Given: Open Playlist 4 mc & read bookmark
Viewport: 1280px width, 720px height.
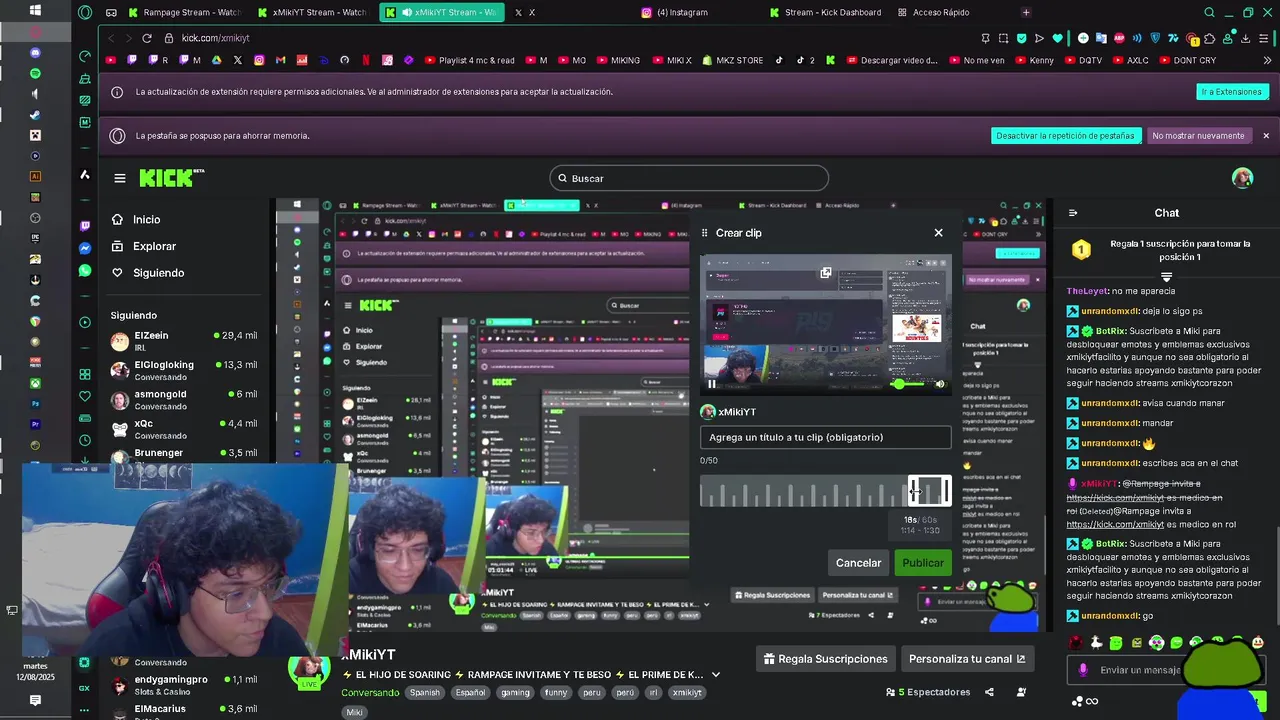Looking at the screenshot, I should [x=469, y=60].
